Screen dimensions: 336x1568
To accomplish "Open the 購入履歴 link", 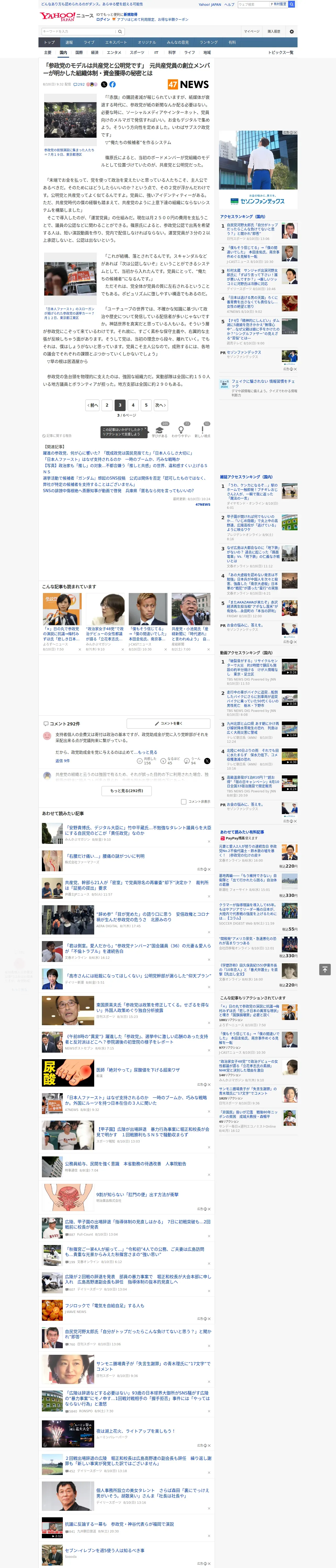I will [274, 32].
